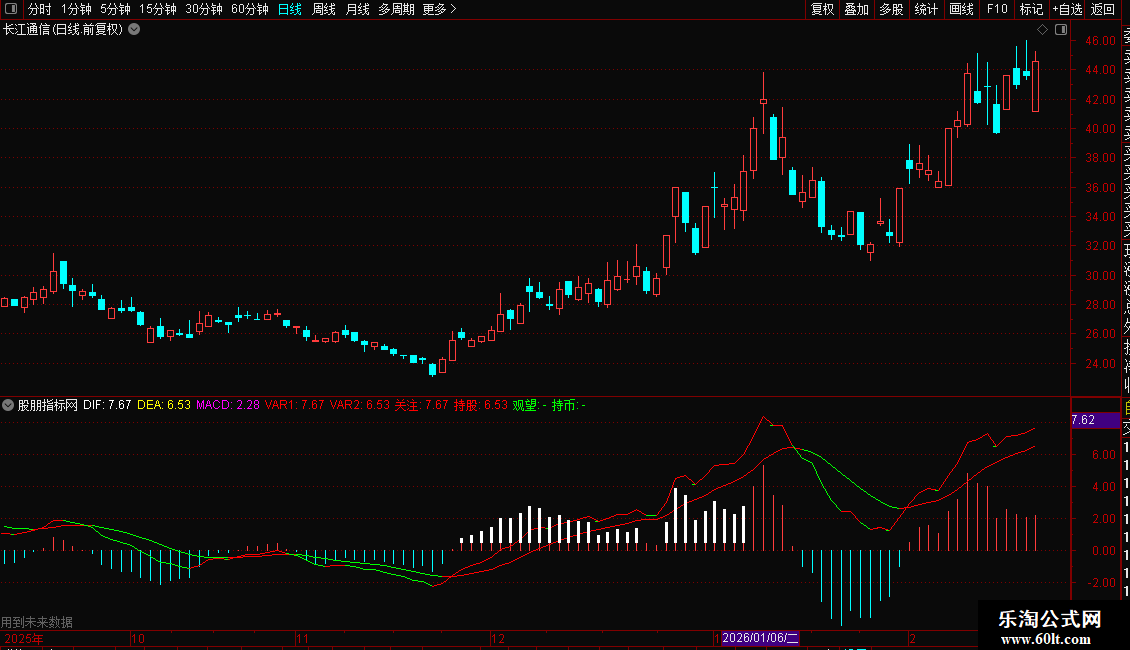Select the 5分钟 period tab
This screenshot has width=1130, height=650.
click(115, 9)
